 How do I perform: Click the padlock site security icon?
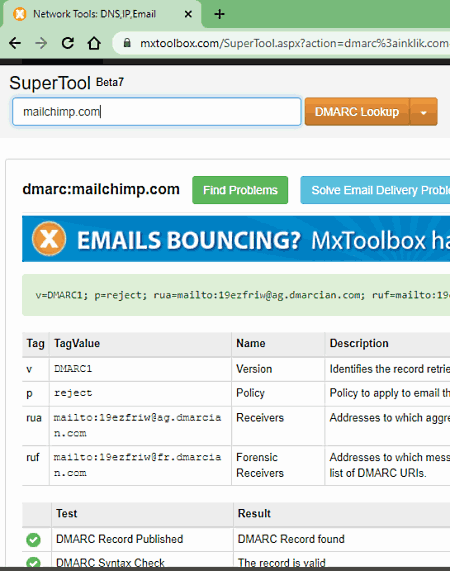127,43
